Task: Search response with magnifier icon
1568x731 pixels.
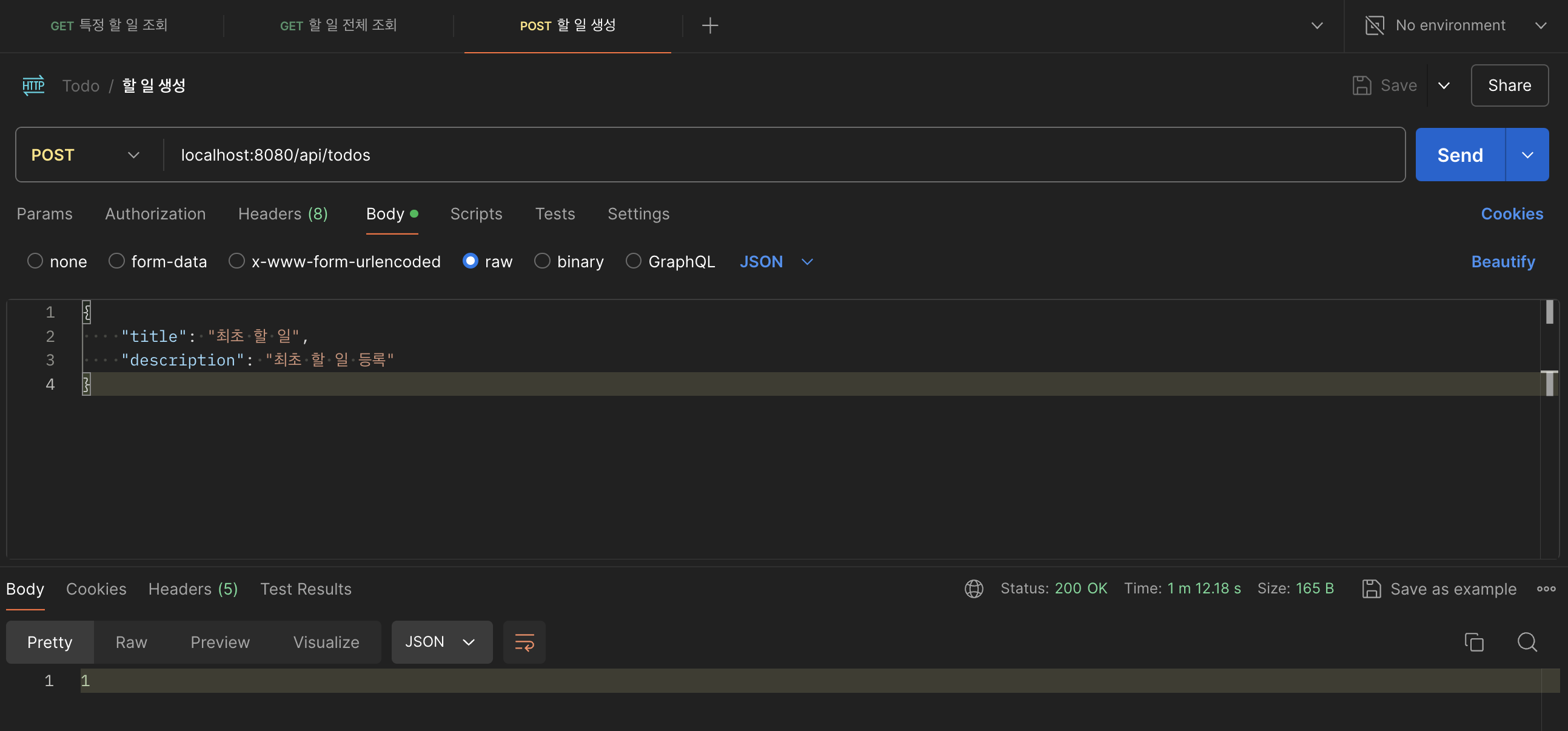Action: [x=1527, y=642]
